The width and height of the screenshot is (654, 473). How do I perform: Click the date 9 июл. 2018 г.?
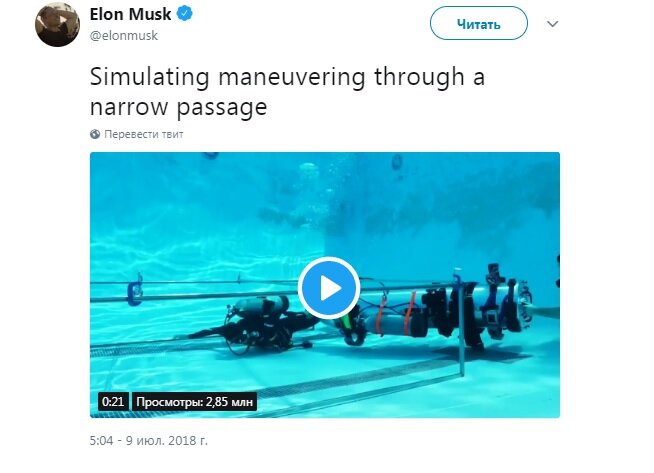pos(167,440)
